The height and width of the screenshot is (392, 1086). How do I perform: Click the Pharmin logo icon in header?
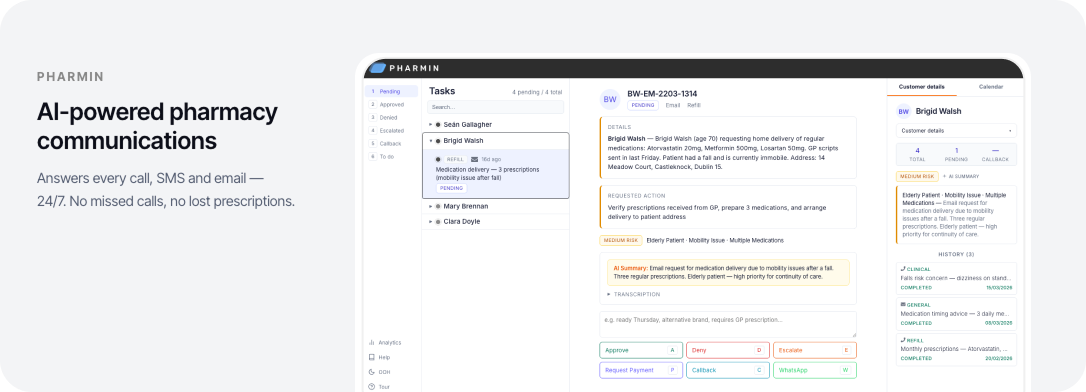[x=377, y=68]
